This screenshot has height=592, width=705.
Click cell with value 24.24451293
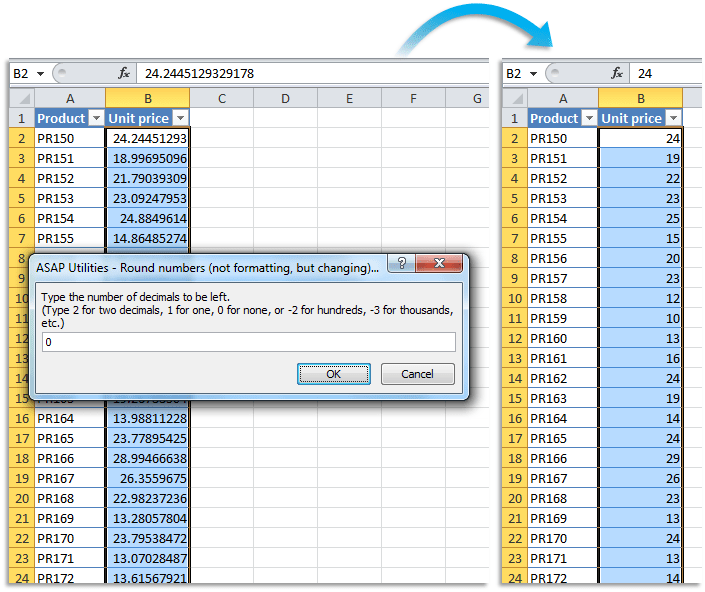coord(147,138)
